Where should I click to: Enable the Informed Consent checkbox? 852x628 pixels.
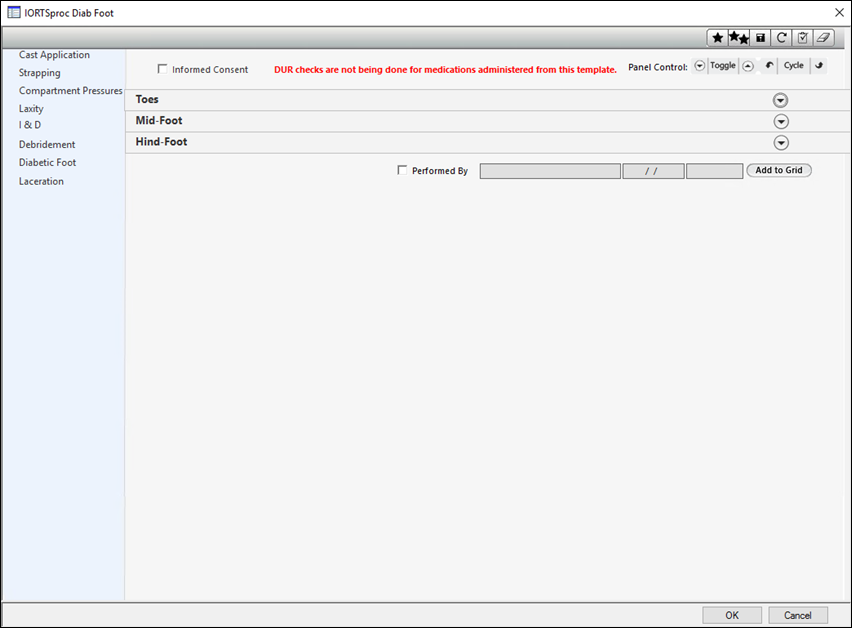pos(162,69)
